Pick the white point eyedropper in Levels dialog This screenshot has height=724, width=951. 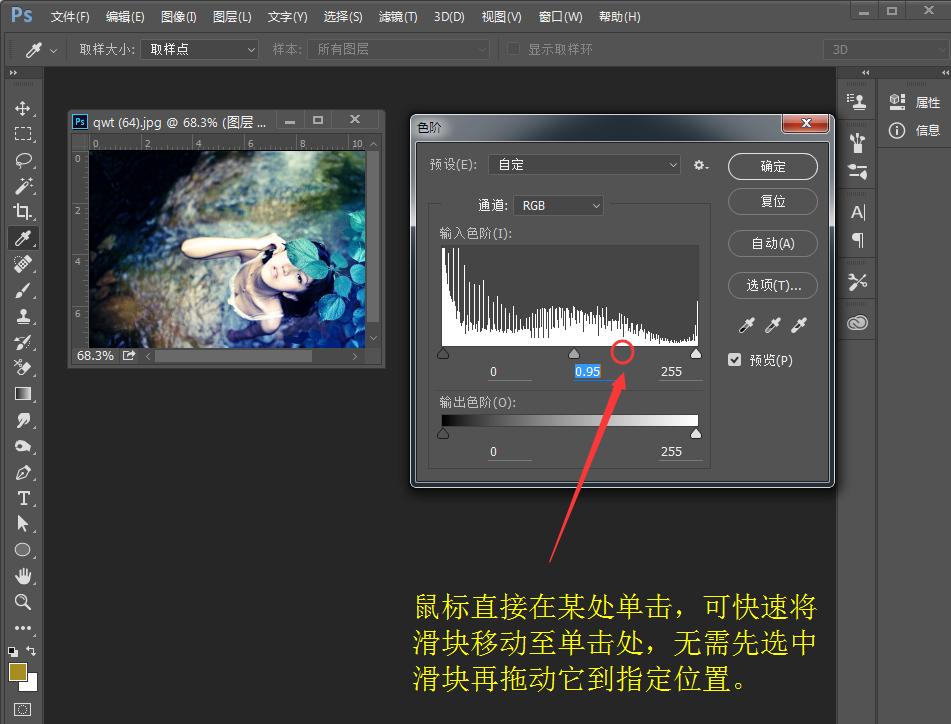pyautogui.click(x=797, y=326)
